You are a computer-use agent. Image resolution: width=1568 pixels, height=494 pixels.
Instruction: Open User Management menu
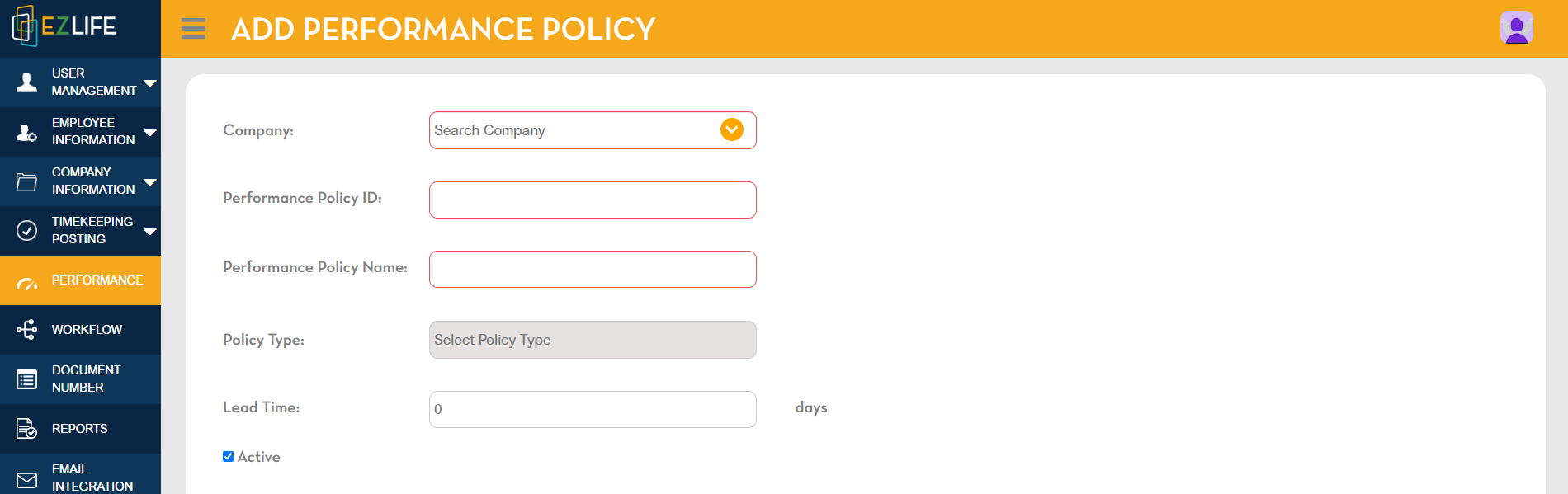pos(80,82)
